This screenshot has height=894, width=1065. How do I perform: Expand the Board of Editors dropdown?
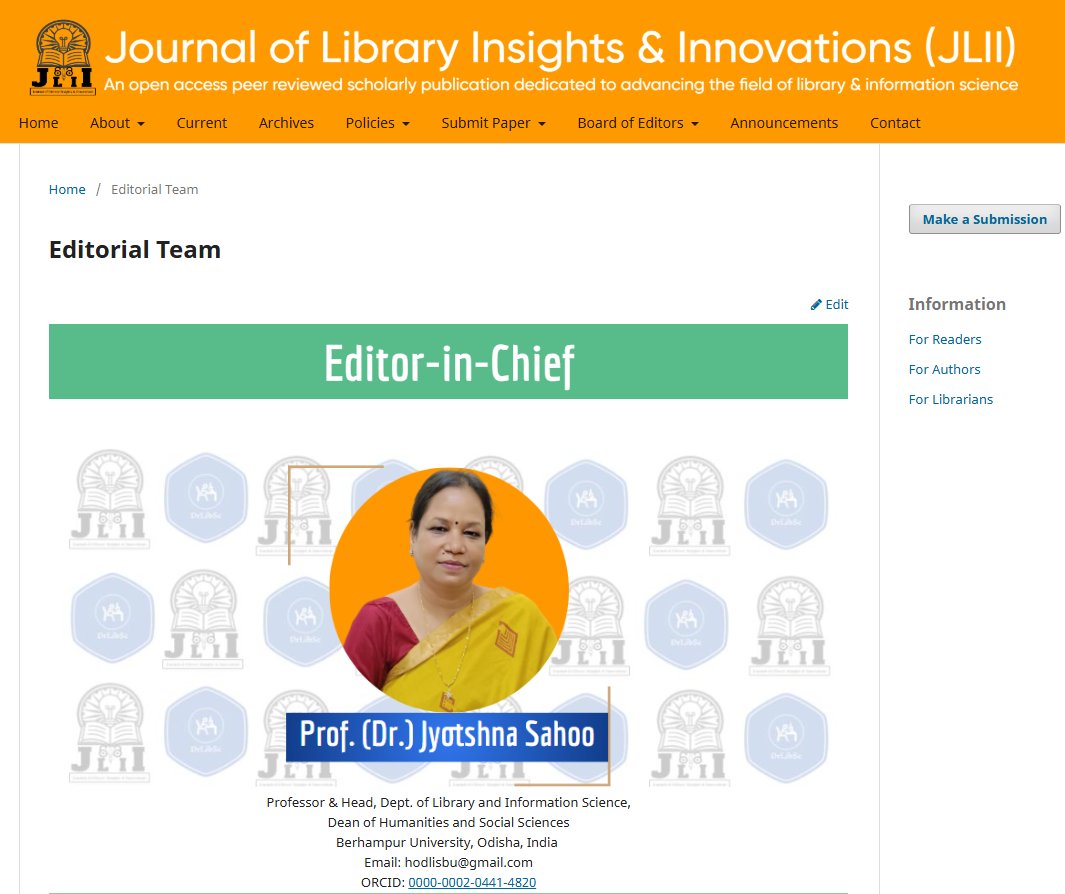point(638,123)
